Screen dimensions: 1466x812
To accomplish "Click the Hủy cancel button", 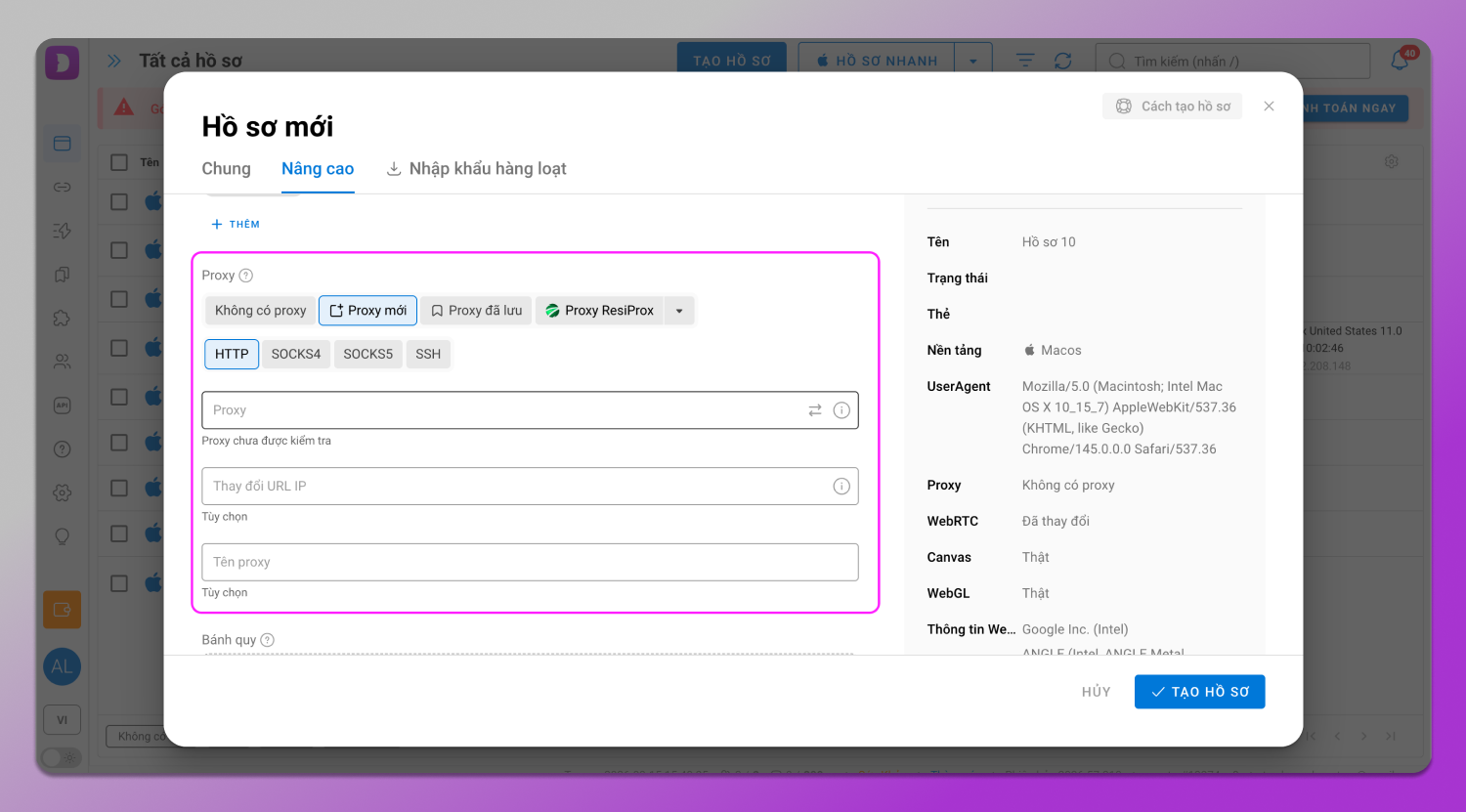I will click(x=1096, y=692).
